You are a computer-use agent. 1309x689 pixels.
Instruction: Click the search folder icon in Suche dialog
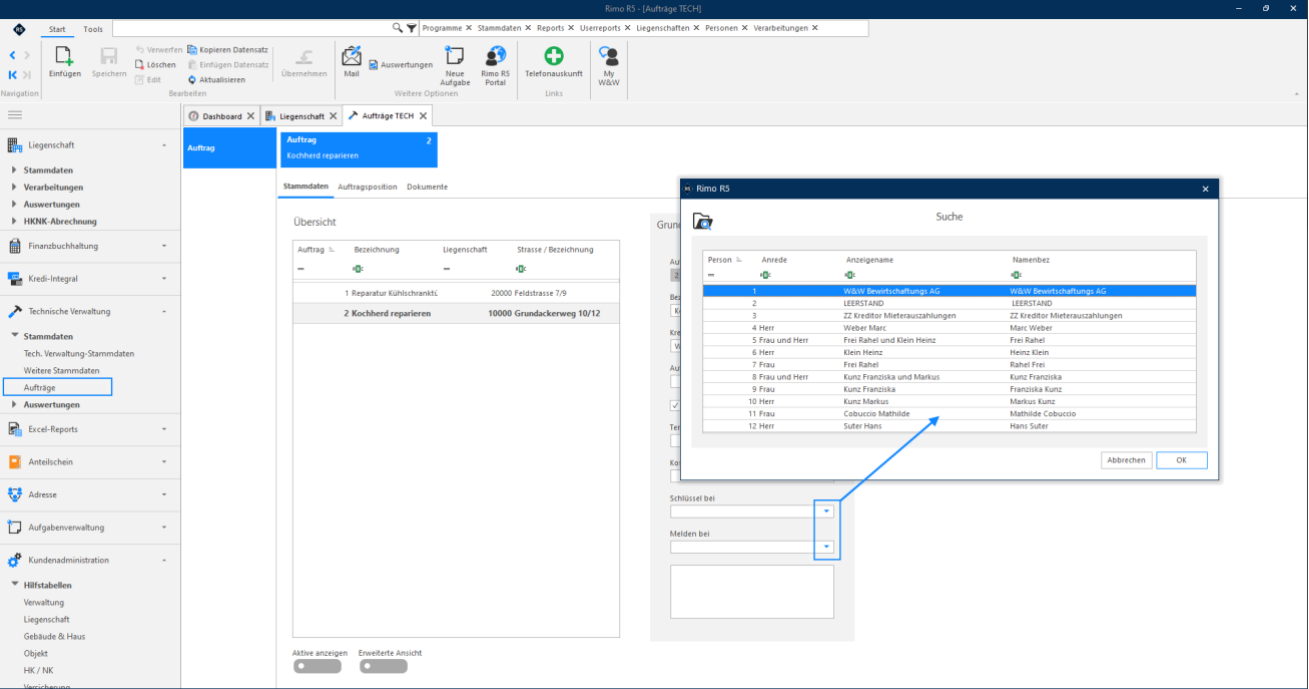[702, 221]
